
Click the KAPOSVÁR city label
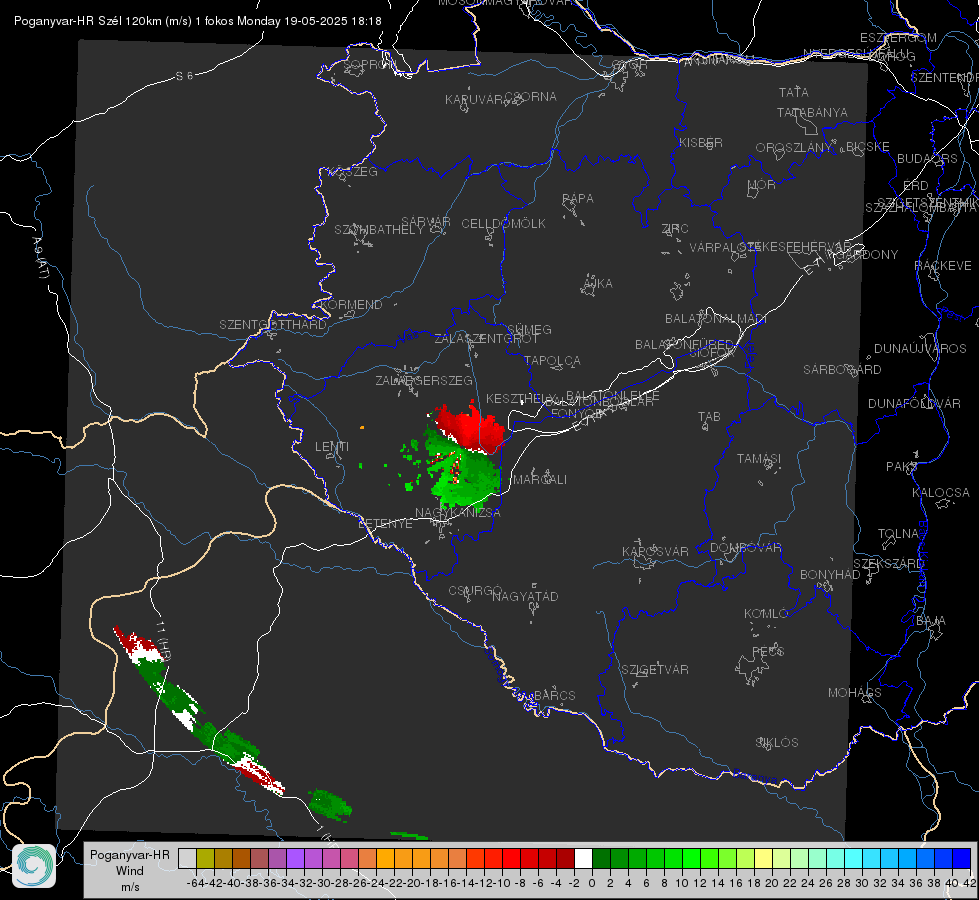click(x=655, y=551)
